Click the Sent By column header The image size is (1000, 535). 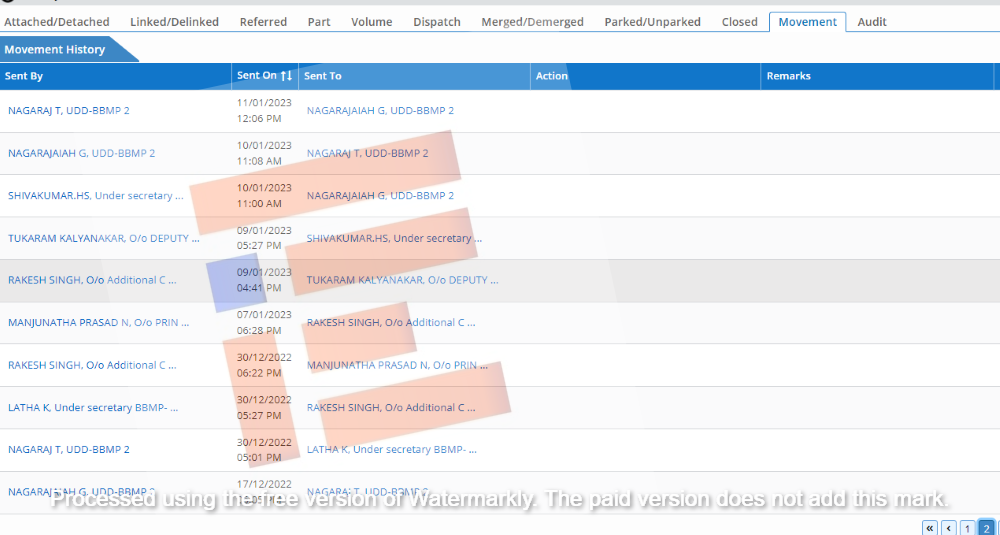[x=24, y=76]
